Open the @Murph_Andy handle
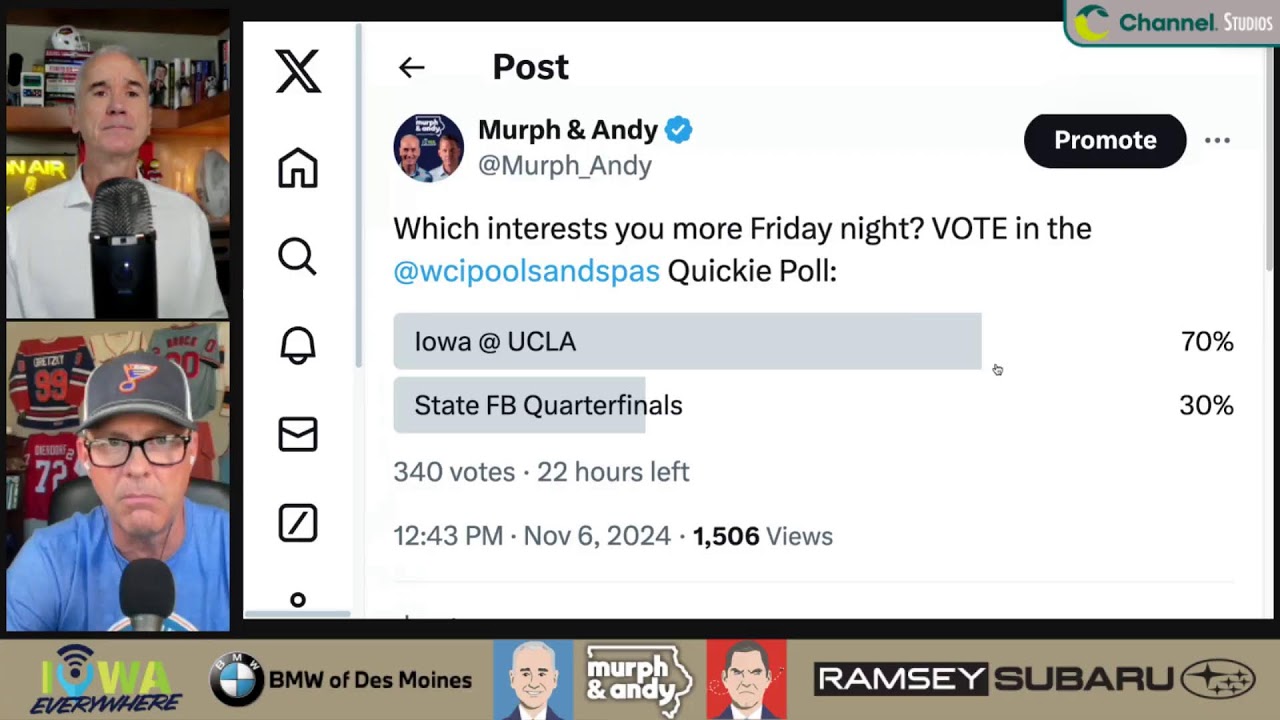Viewport: 1280px width, 720px height. click(565, 166)
